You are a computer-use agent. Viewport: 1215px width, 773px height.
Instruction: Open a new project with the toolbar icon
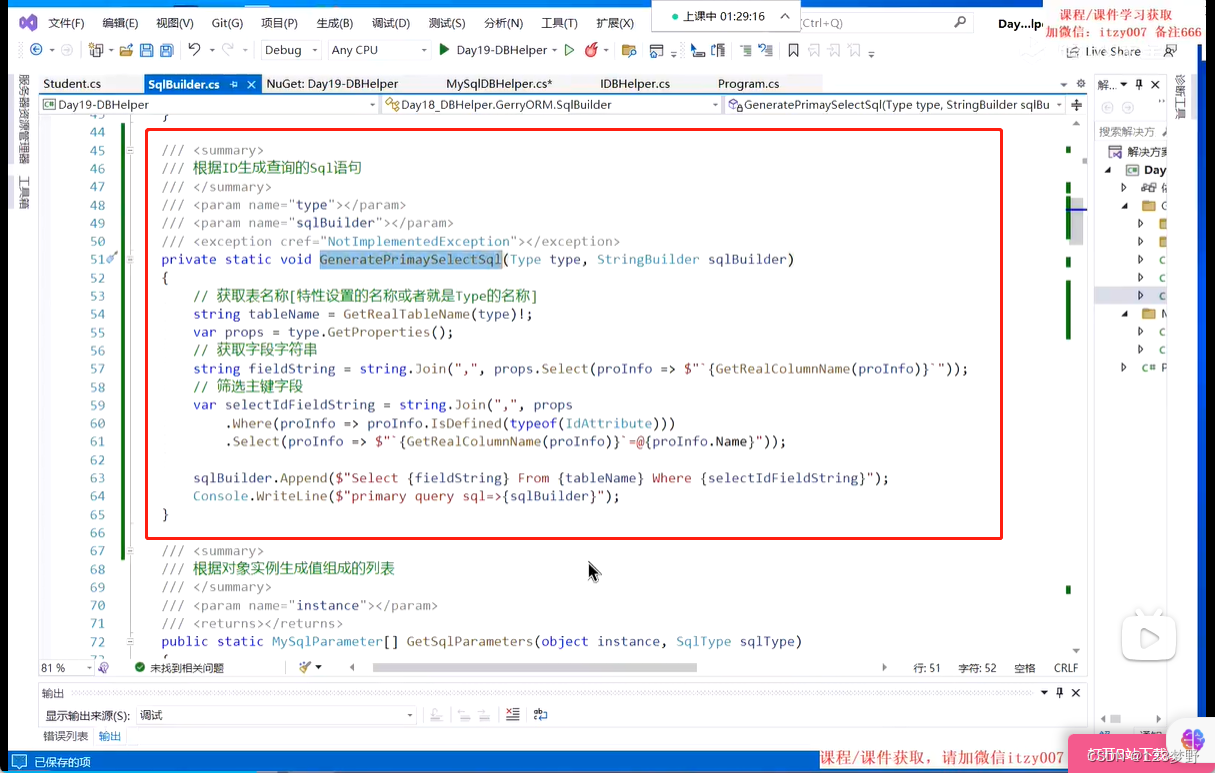(95, 52)
